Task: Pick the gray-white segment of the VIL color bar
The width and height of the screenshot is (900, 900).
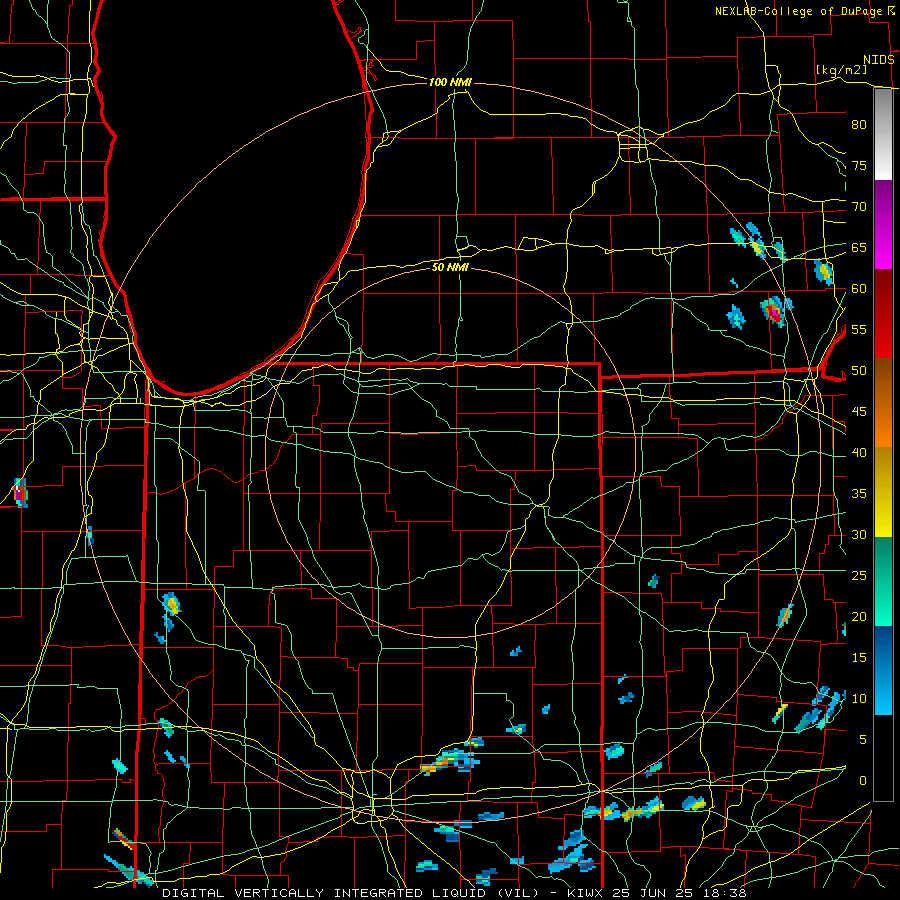Action: [x=883, y=134]
